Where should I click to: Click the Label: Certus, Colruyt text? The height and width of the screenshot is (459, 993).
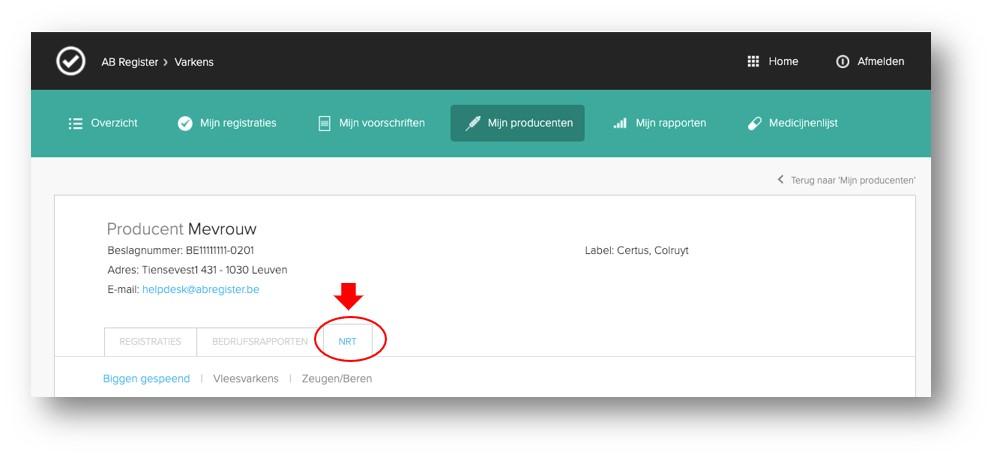click(636, 251)
